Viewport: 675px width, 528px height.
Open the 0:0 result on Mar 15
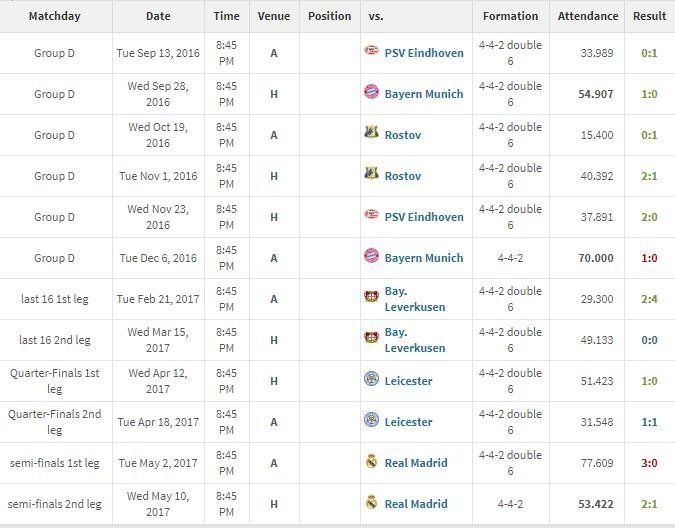tap(649, 340)
